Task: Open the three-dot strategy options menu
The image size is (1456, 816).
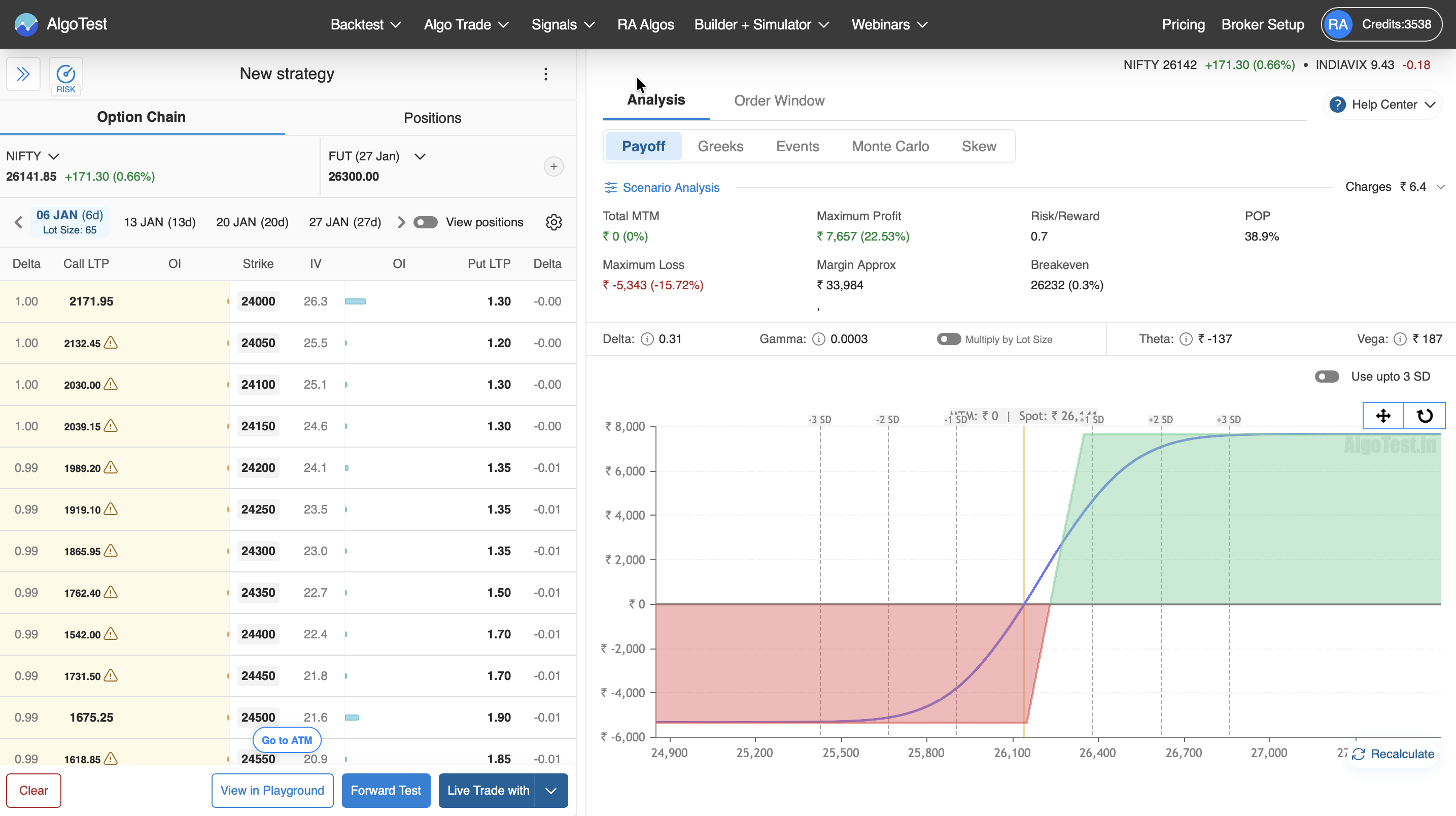Action: pos(545,74)
